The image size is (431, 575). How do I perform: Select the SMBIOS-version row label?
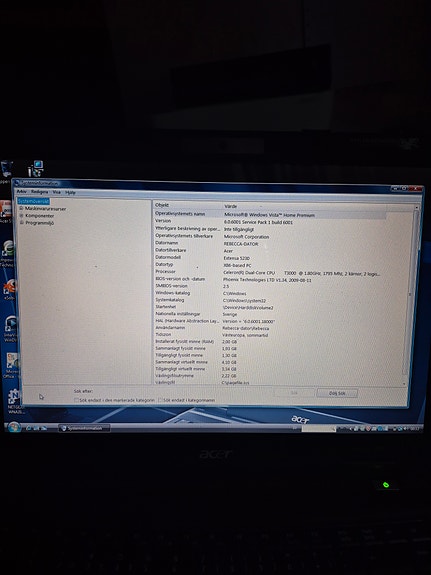pyautogui.click(x=171, y=286)
